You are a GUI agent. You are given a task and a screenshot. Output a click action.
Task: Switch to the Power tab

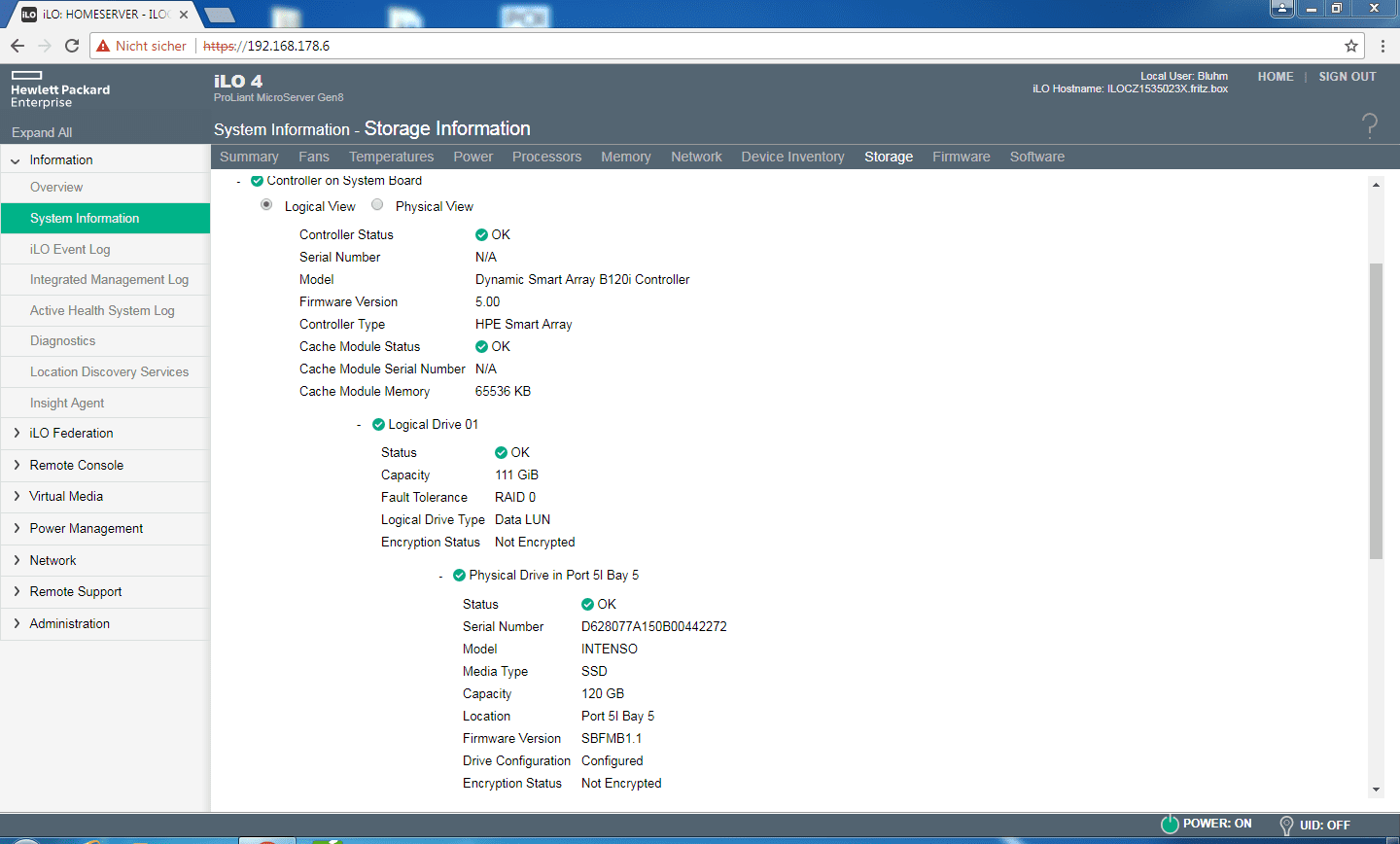click(x=473, y=157)
